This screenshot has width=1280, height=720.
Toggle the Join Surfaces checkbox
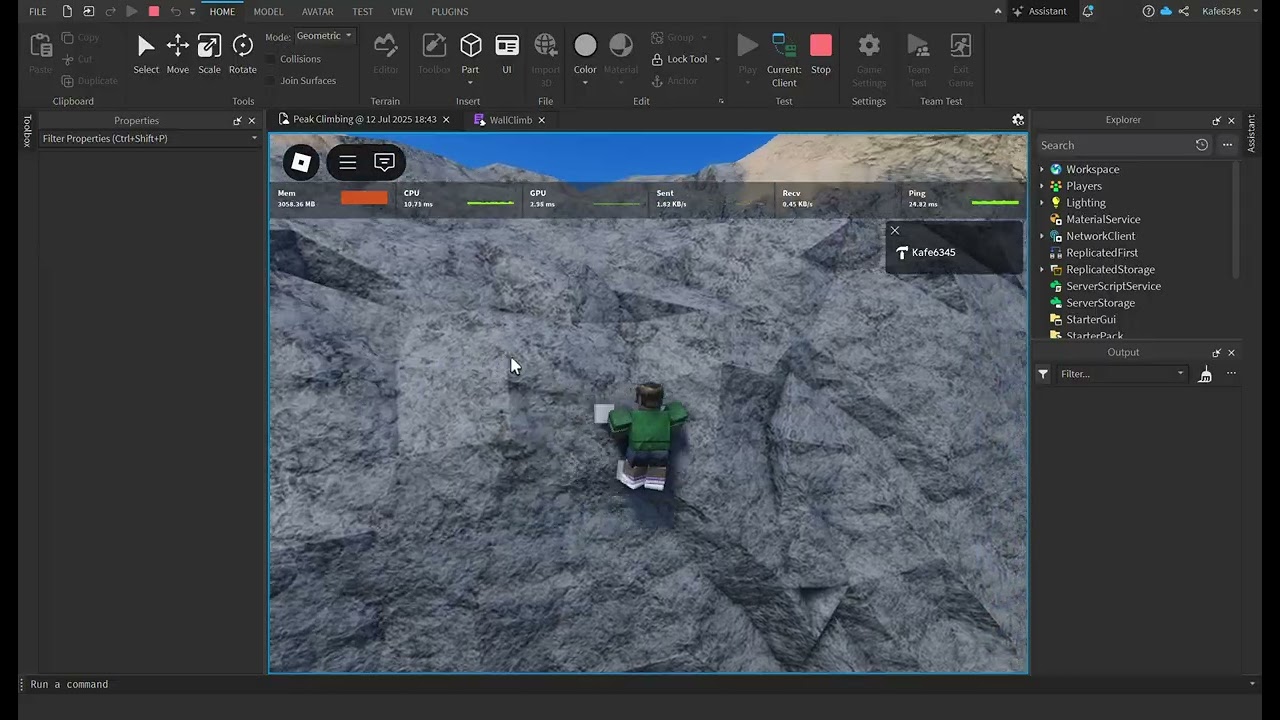271,81
